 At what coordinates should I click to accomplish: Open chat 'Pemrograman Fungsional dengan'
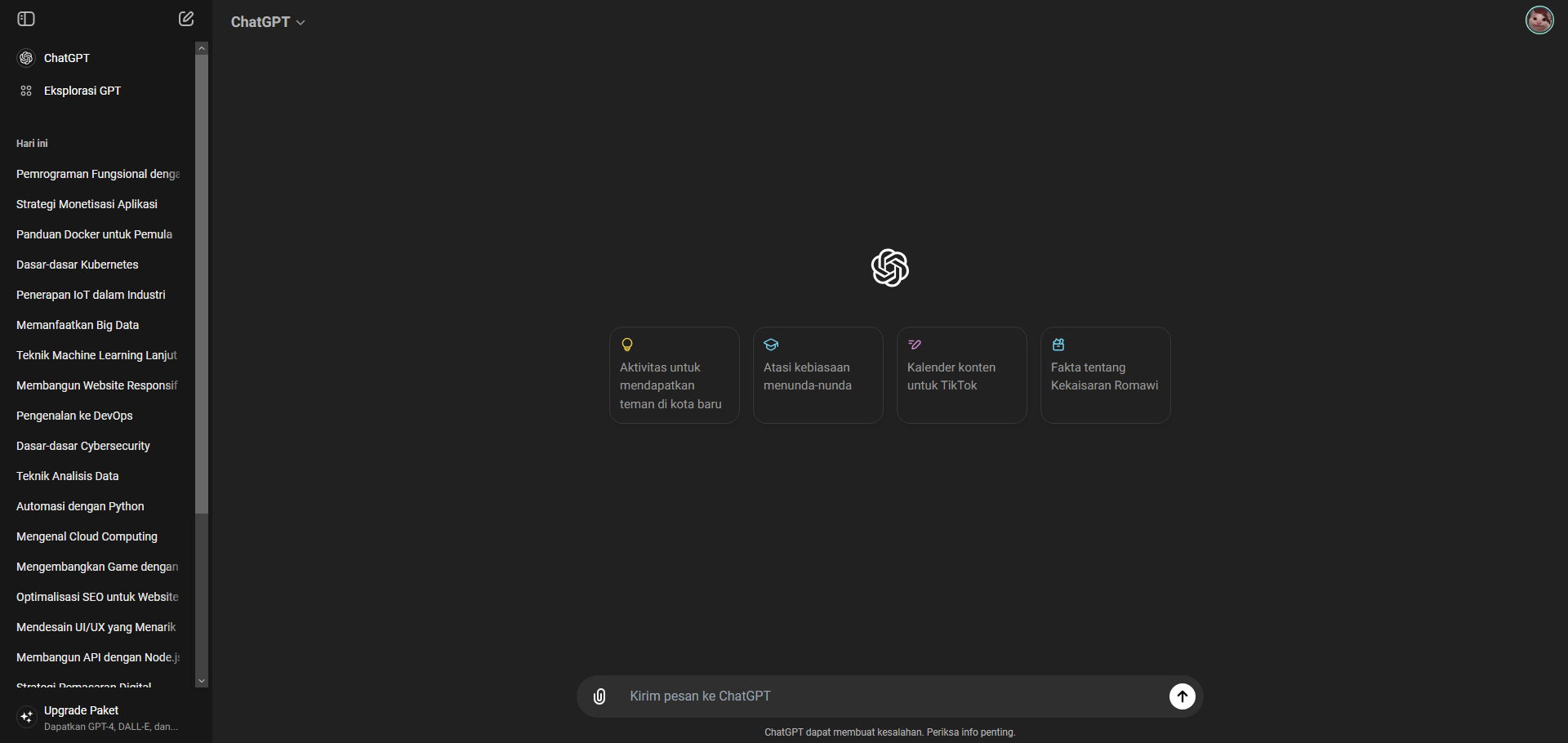pos(98,174)
